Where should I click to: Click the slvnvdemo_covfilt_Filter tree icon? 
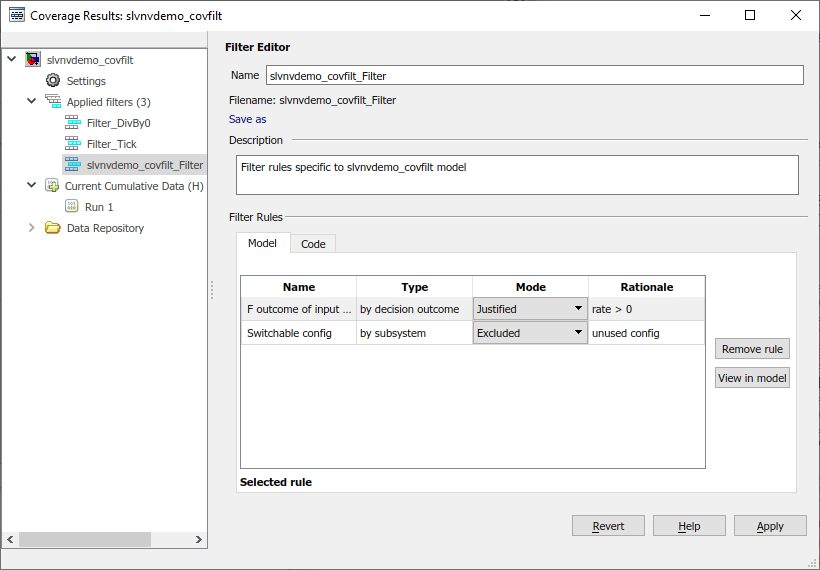point(73,164)
